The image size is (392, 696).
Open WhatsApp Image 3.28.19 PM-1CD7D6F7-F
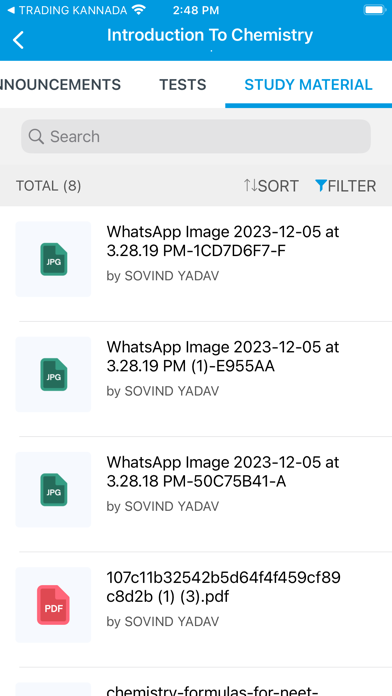[223, 241]
